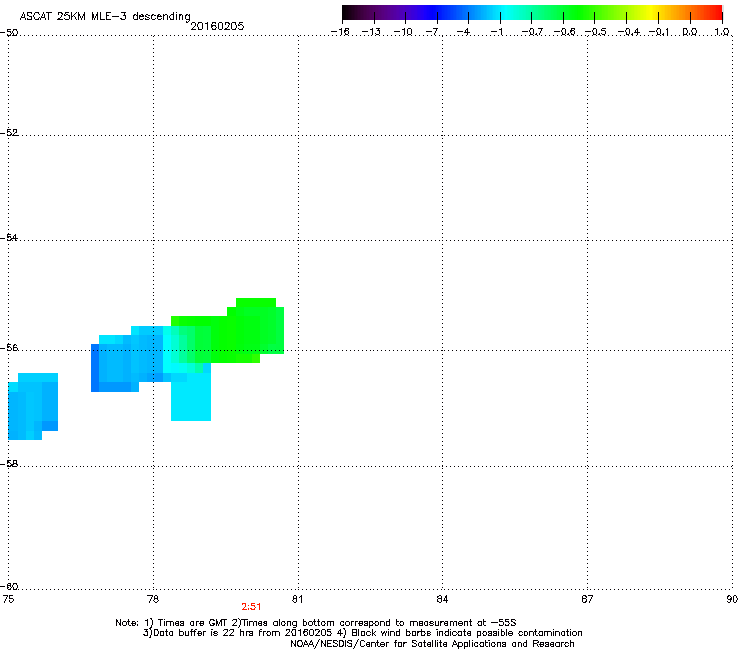Click the -16 value on the color scale

(x=340, y=32)
